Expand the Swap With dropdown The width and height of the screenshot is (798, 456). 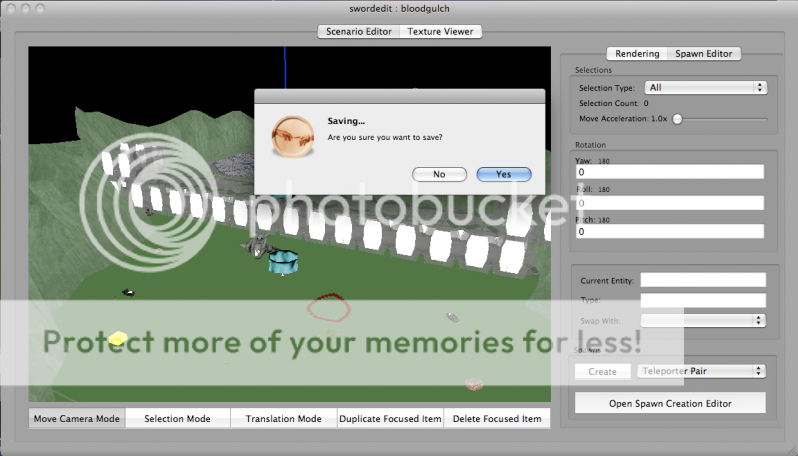(702, 320)
